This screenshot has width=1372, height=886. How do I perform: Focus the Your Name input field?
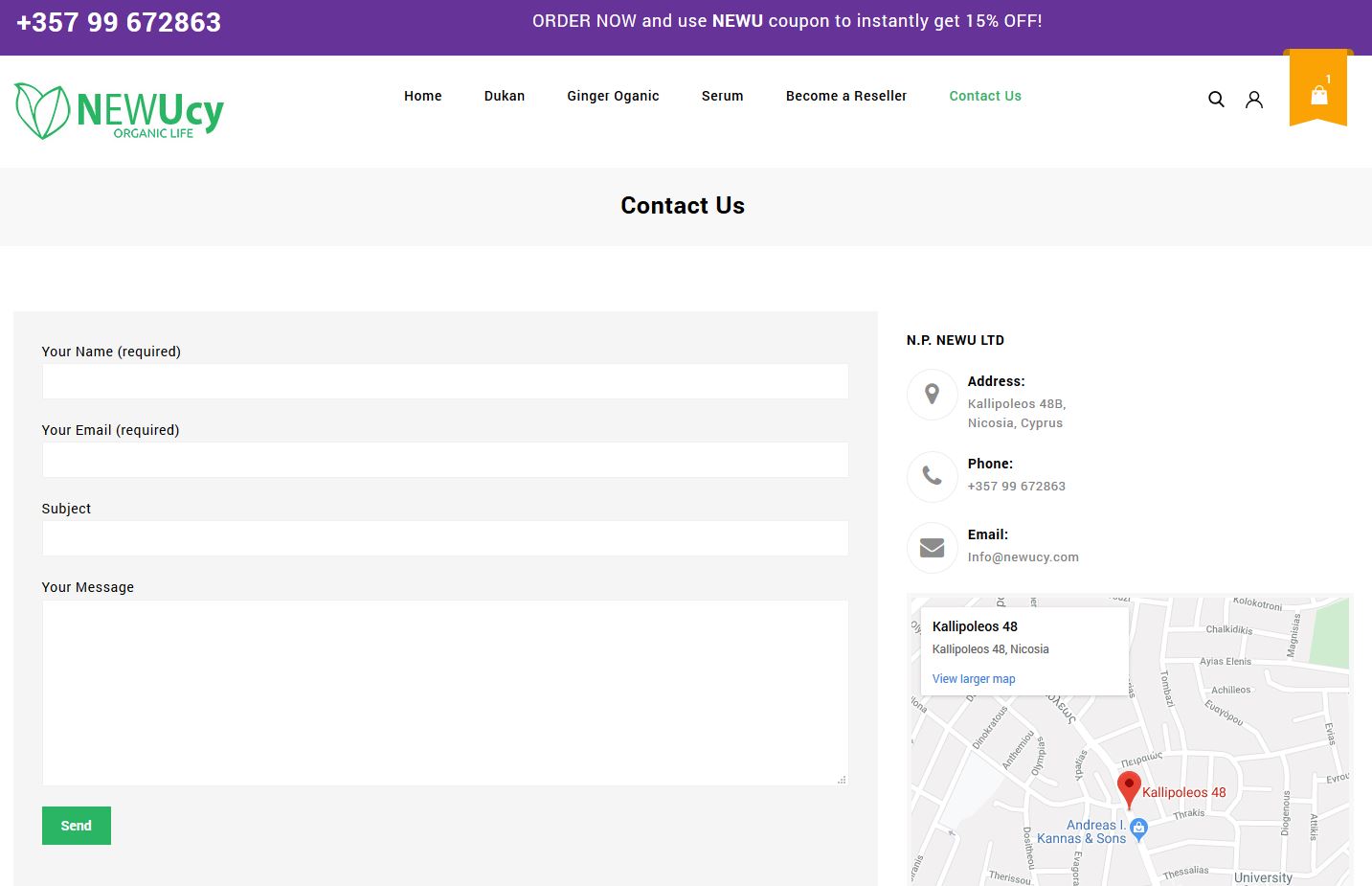click(445, 381)
